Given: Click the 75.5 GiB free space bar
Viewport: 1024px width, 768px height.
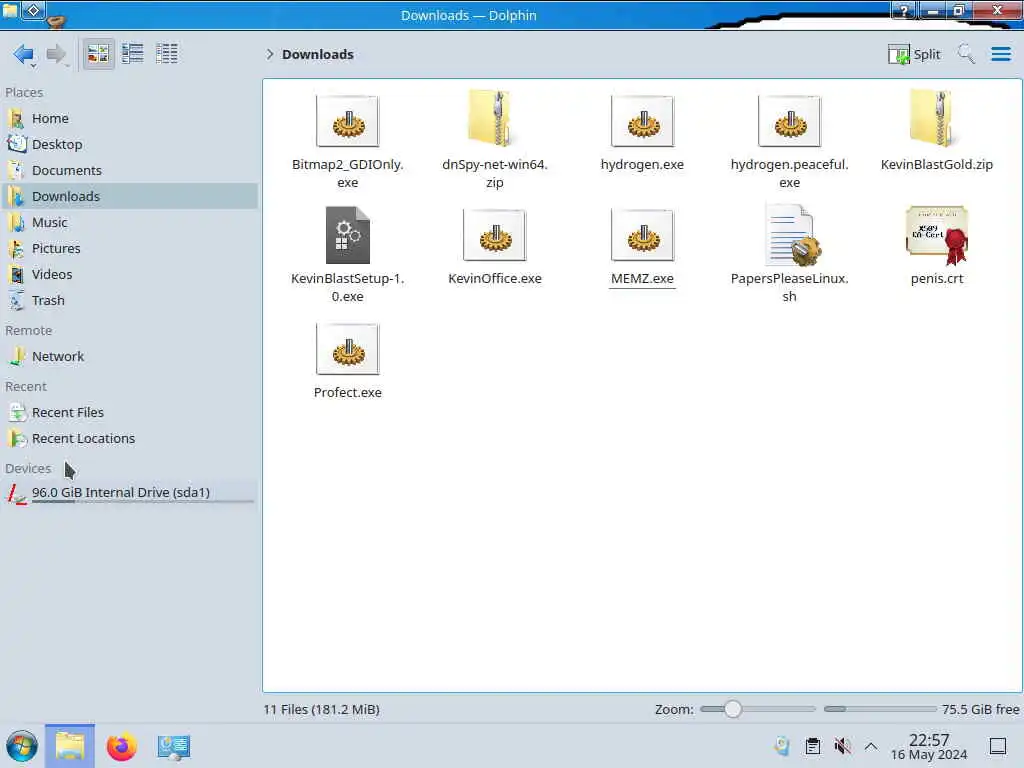Looking at the screenshot, I should pyautogui.click(x=880, y=709).
